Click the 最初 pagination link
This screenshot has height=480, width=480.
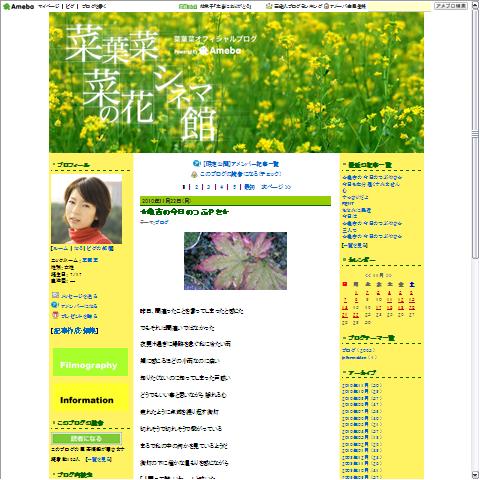(x=249, y=187)
